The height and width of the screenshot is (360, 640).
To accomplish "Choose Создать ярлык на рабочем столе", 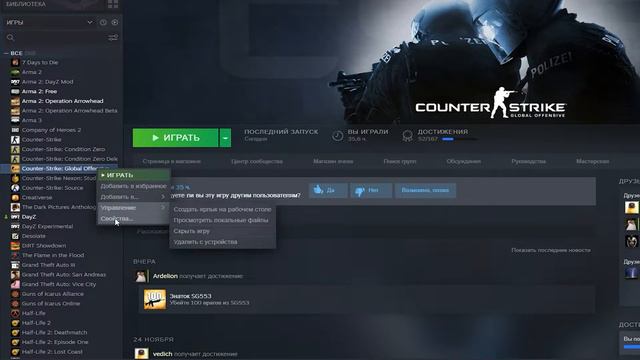I will pyautogui.click(x=222, y=209).
